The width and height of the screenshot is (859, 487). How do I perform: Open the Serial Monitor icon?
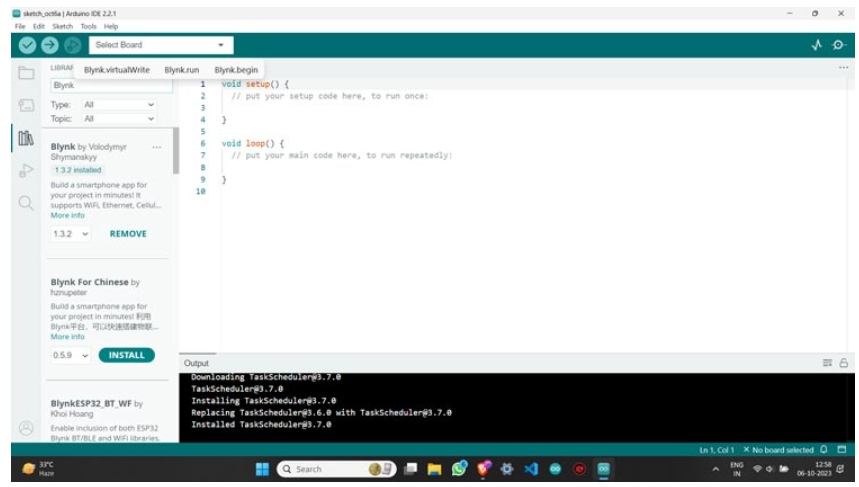[839, 45]
